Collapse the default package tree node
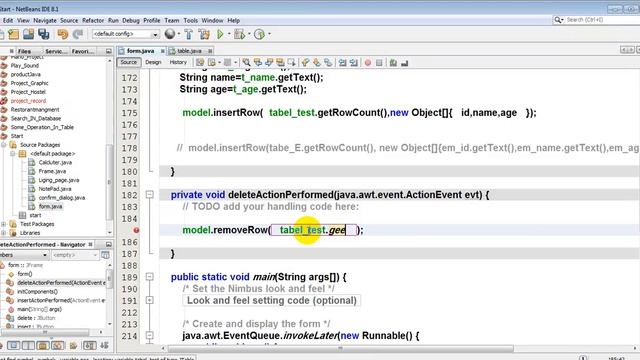This screenshot has height=360, width=640. [12, 154]
